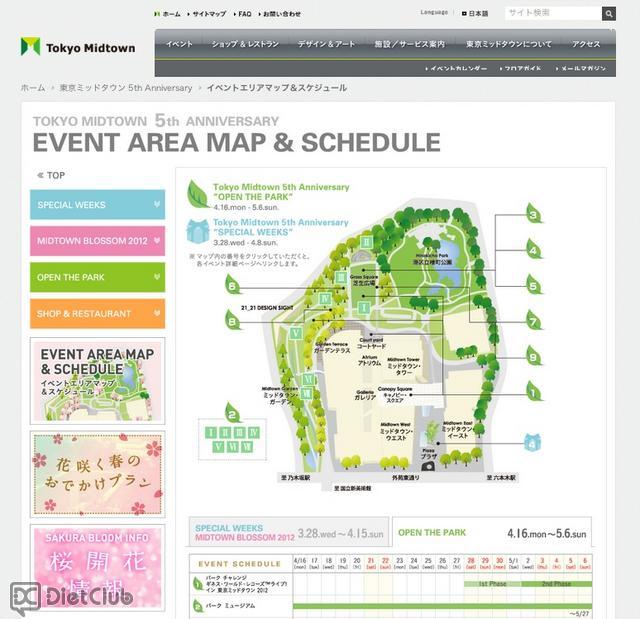Click green leaf marker number 6
The height and width of the screenshot is (619, 640).
(x=232, y=285)
